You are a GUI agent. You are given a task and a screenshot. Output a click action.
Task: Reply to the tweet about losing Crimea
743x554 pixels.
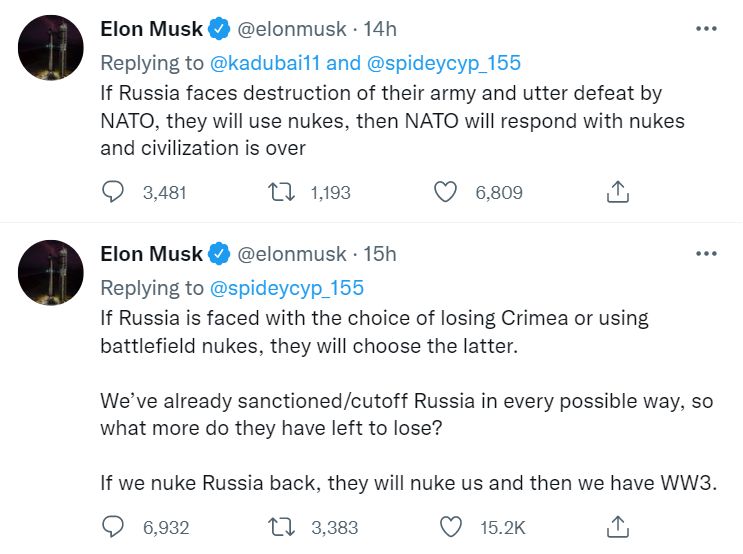(x=114, y=526)
